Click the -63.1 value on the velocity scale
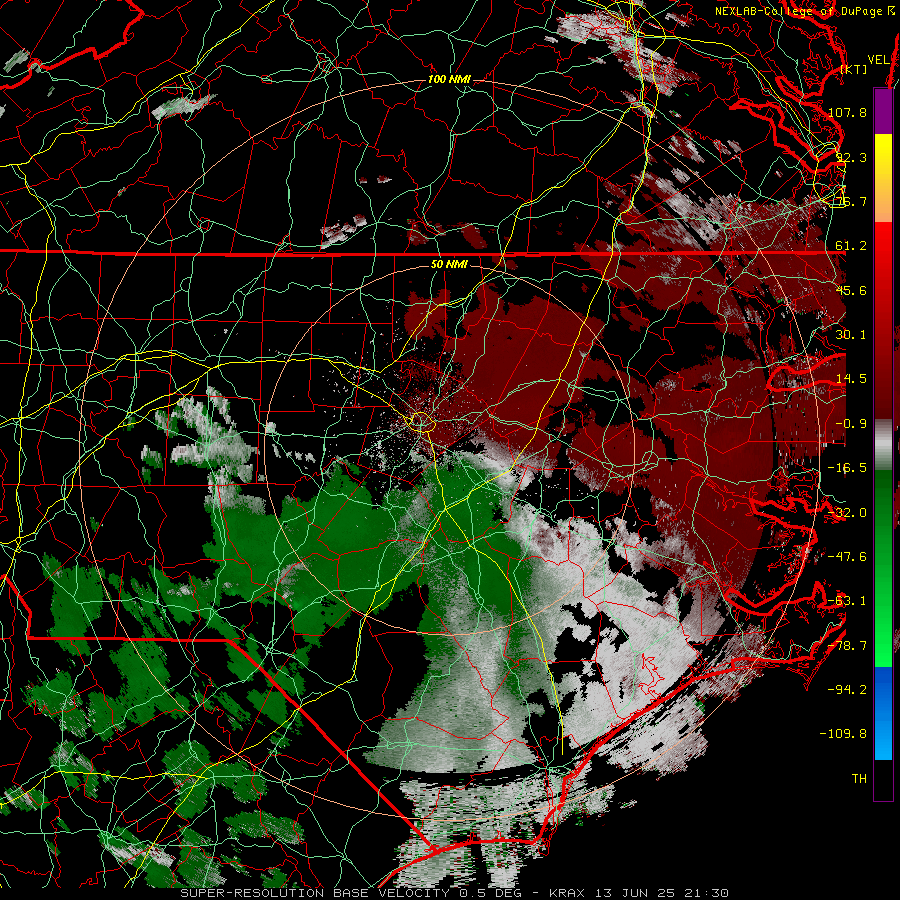 tap(847, 601)
